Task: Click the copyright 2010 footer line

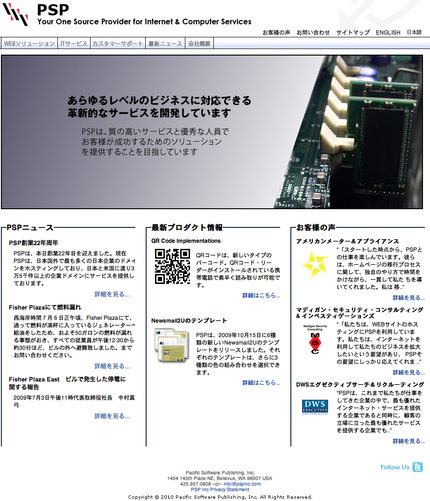Action: point(220,497)
